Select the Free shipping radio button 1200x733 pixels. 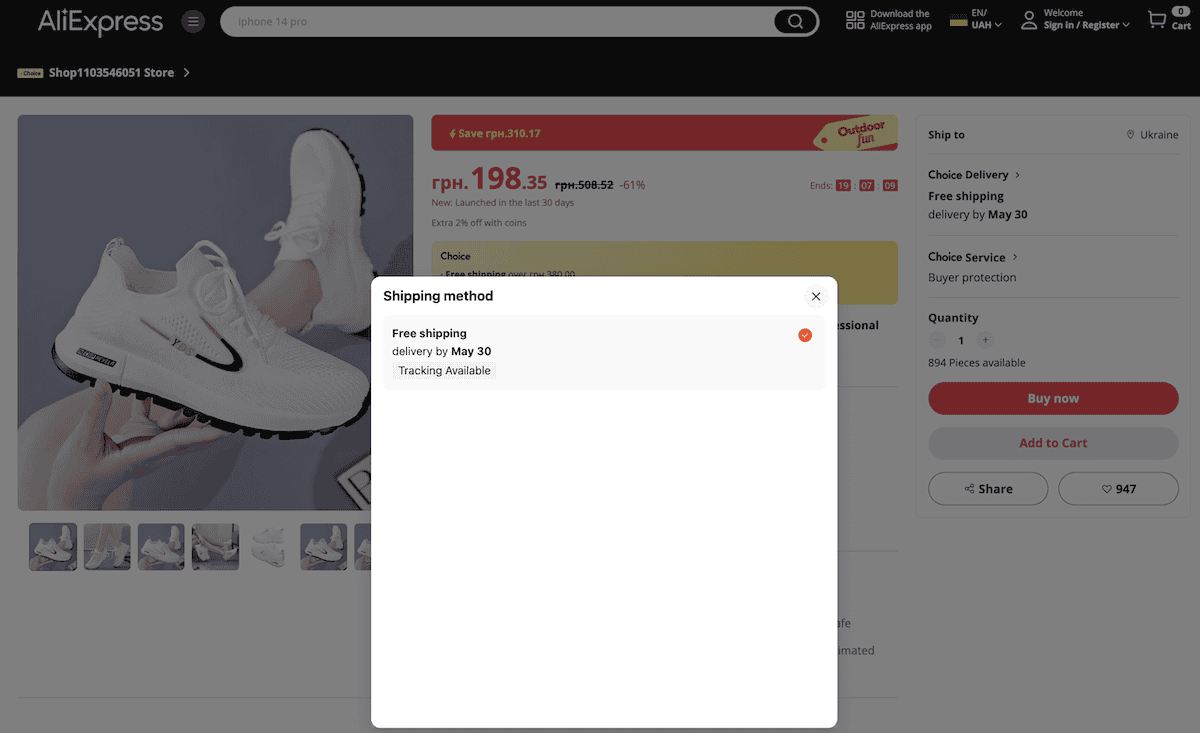[x=805, y=335]
